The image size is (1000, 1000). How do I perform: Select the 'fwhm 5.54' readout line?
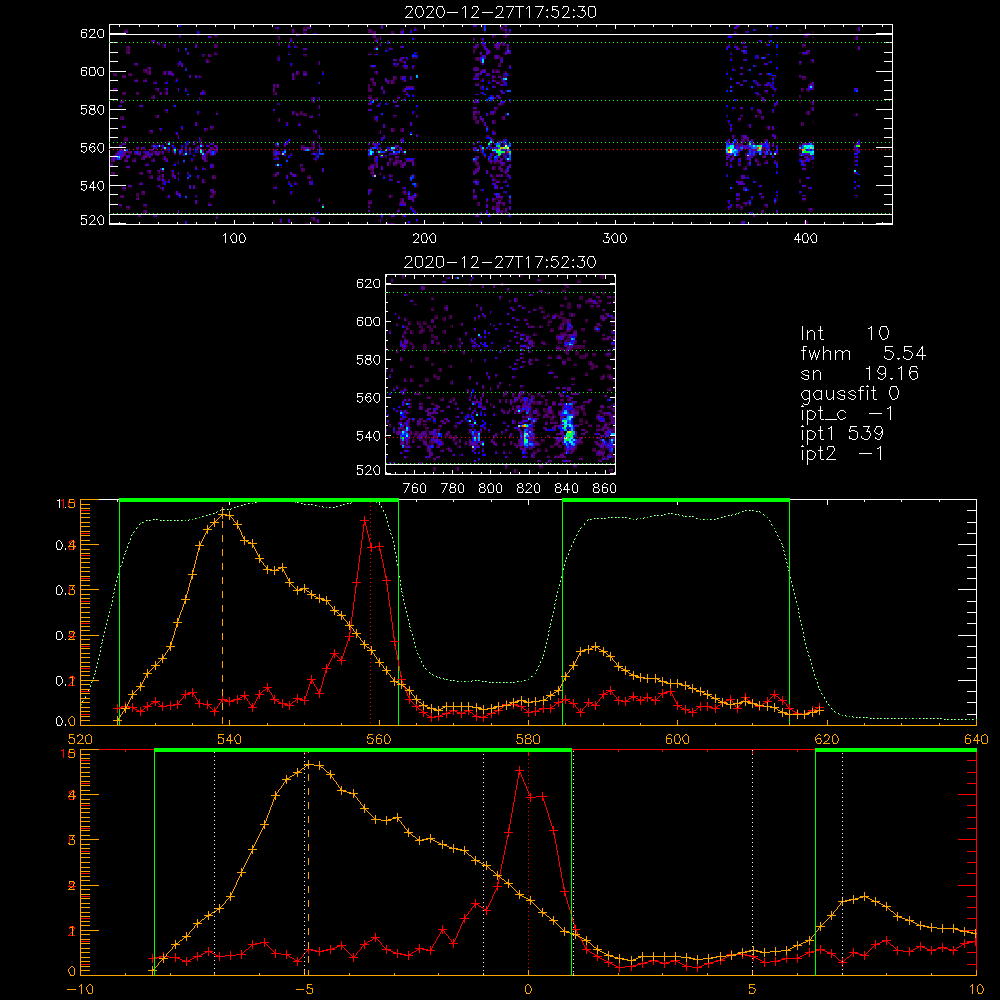point(863,353)
